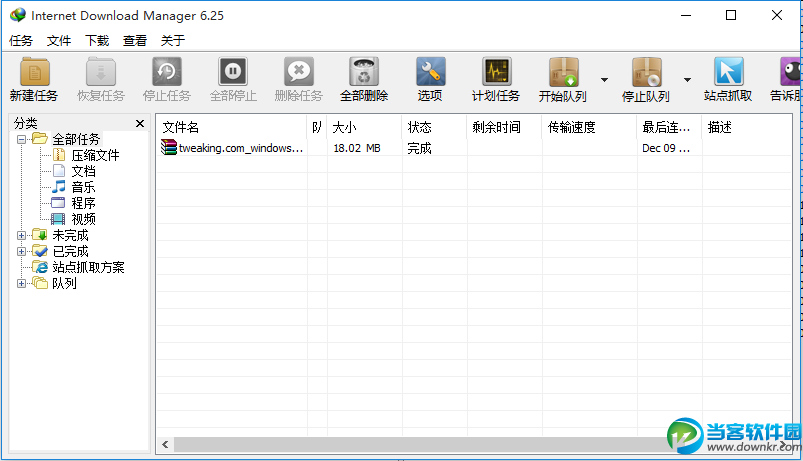Open the 任务 menu
This screenshot has height=461, width=803.
21,40
